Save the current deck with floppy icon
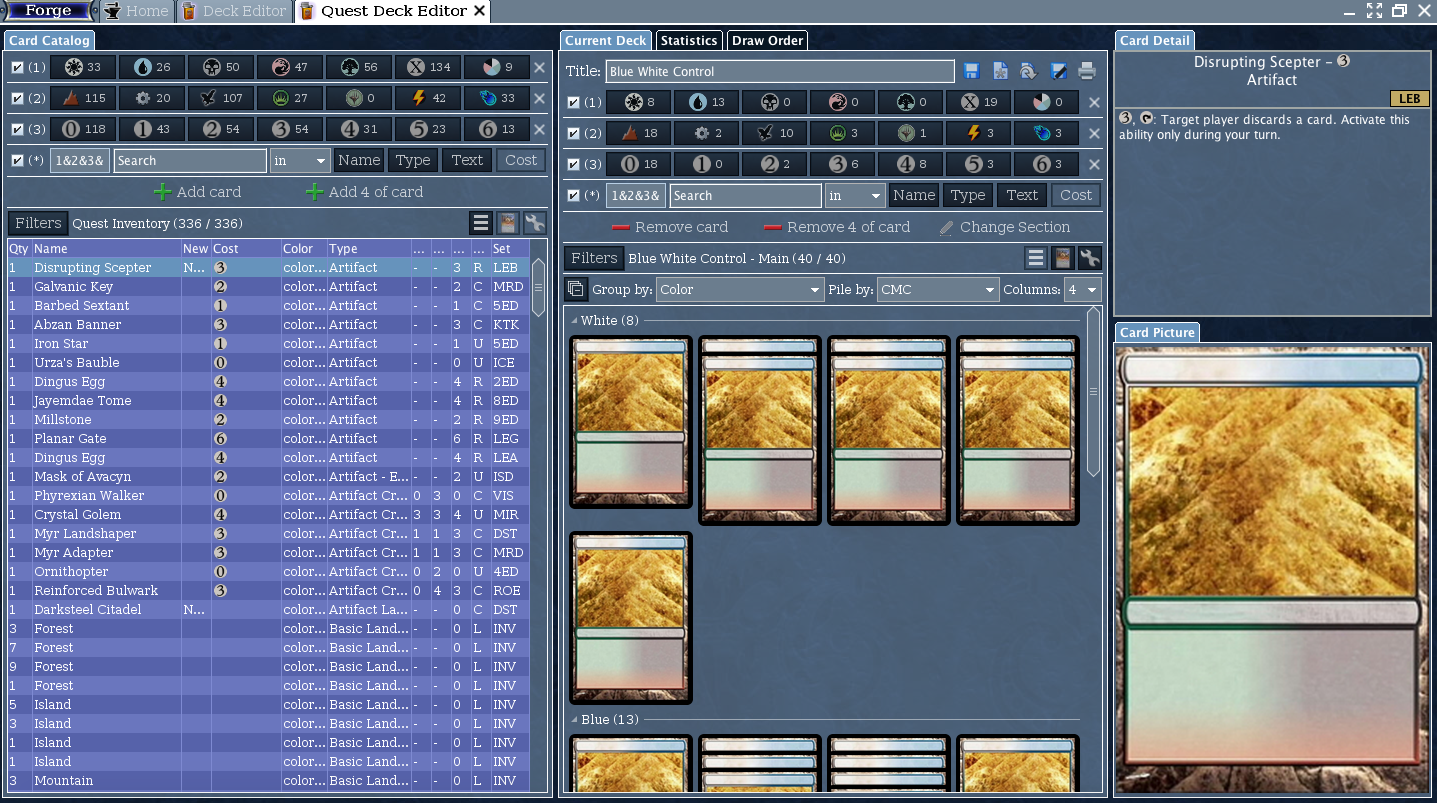Viewport: 1437px width, 803px height. tap(971, 72)
